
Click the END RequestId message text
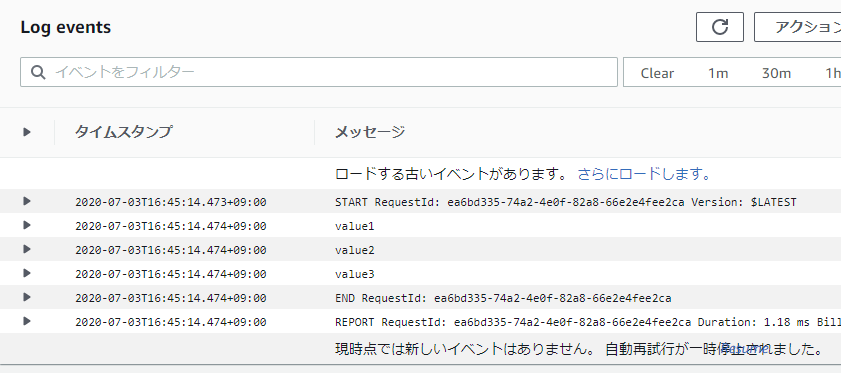click(x=503, y=298)
